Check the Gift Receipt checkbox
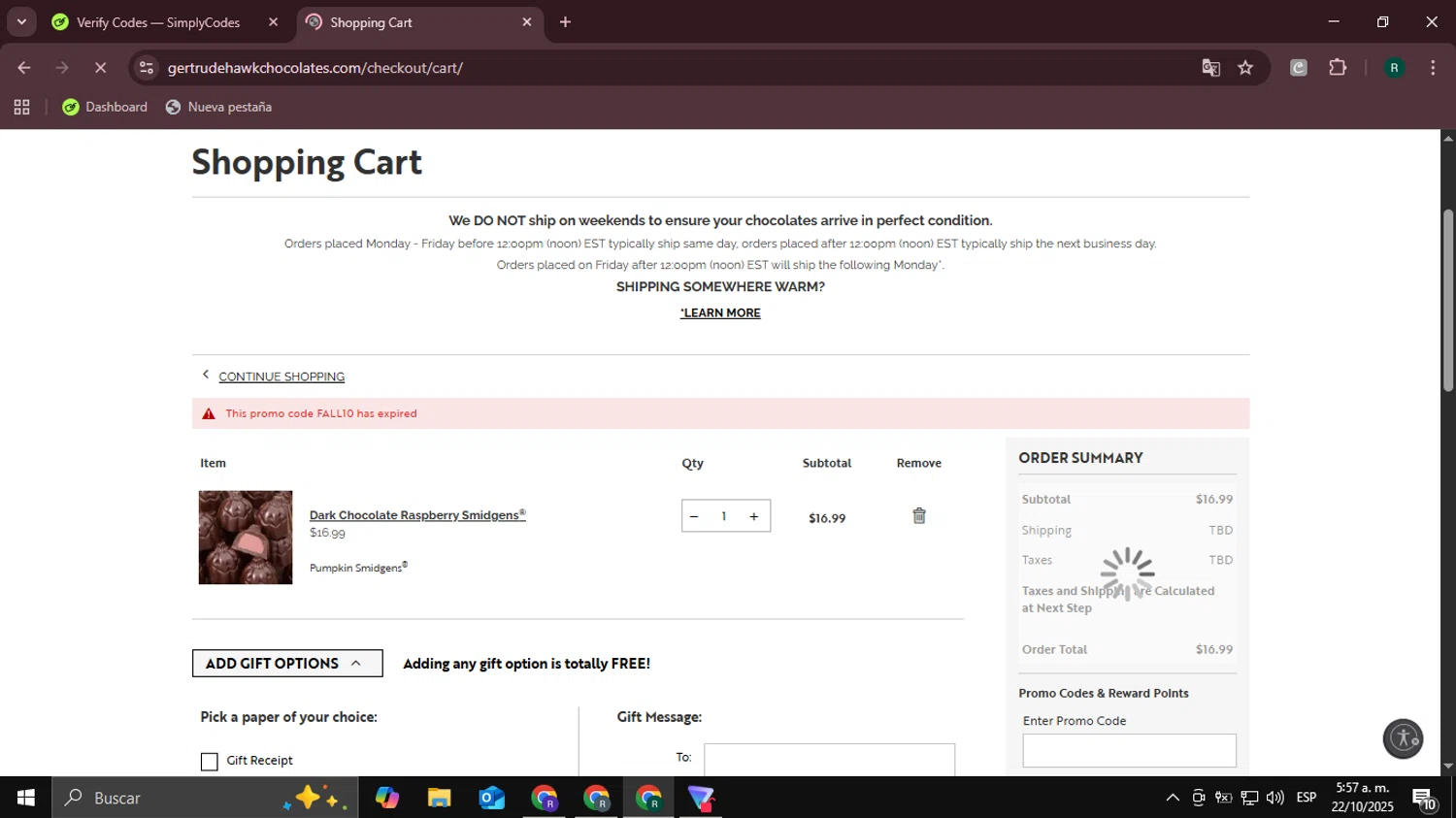Screen dimensions: 1456x818 click(209, 762)
